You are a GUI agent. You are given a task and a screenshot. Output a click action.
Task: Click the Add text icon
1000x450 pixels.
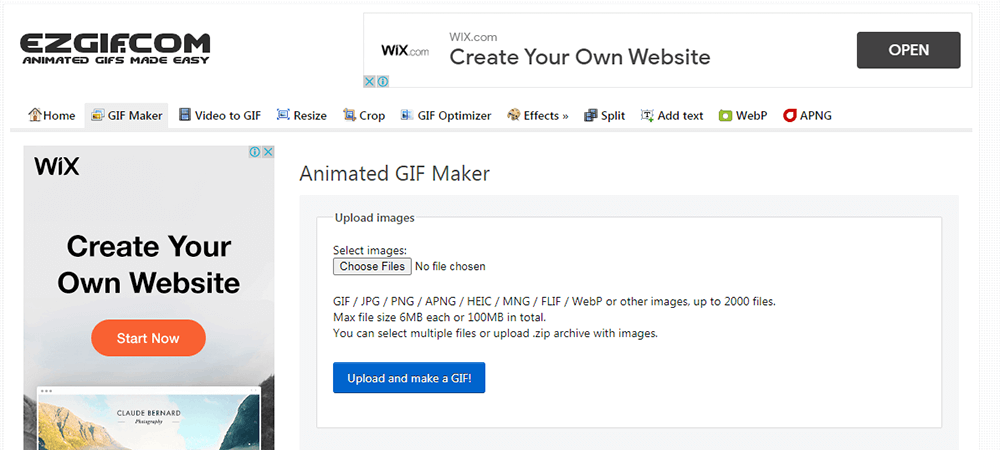pos(647,115)
